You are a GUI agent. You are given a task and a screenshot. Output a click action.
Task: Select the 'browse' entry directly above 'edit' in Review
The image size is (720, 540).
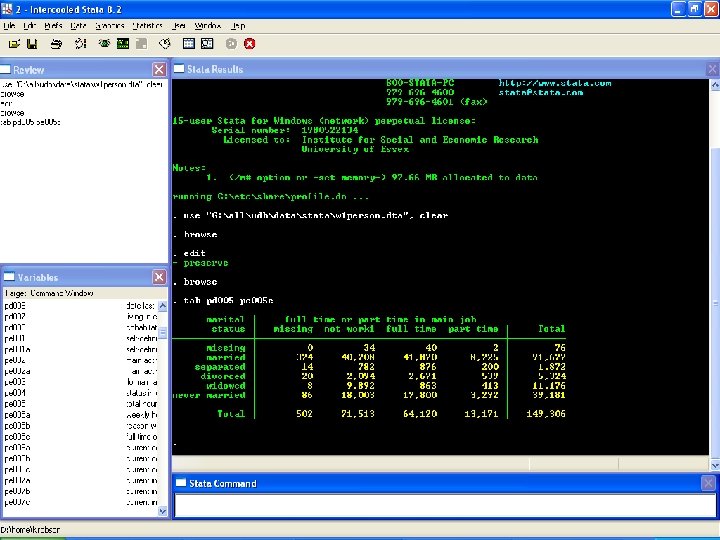13,94
